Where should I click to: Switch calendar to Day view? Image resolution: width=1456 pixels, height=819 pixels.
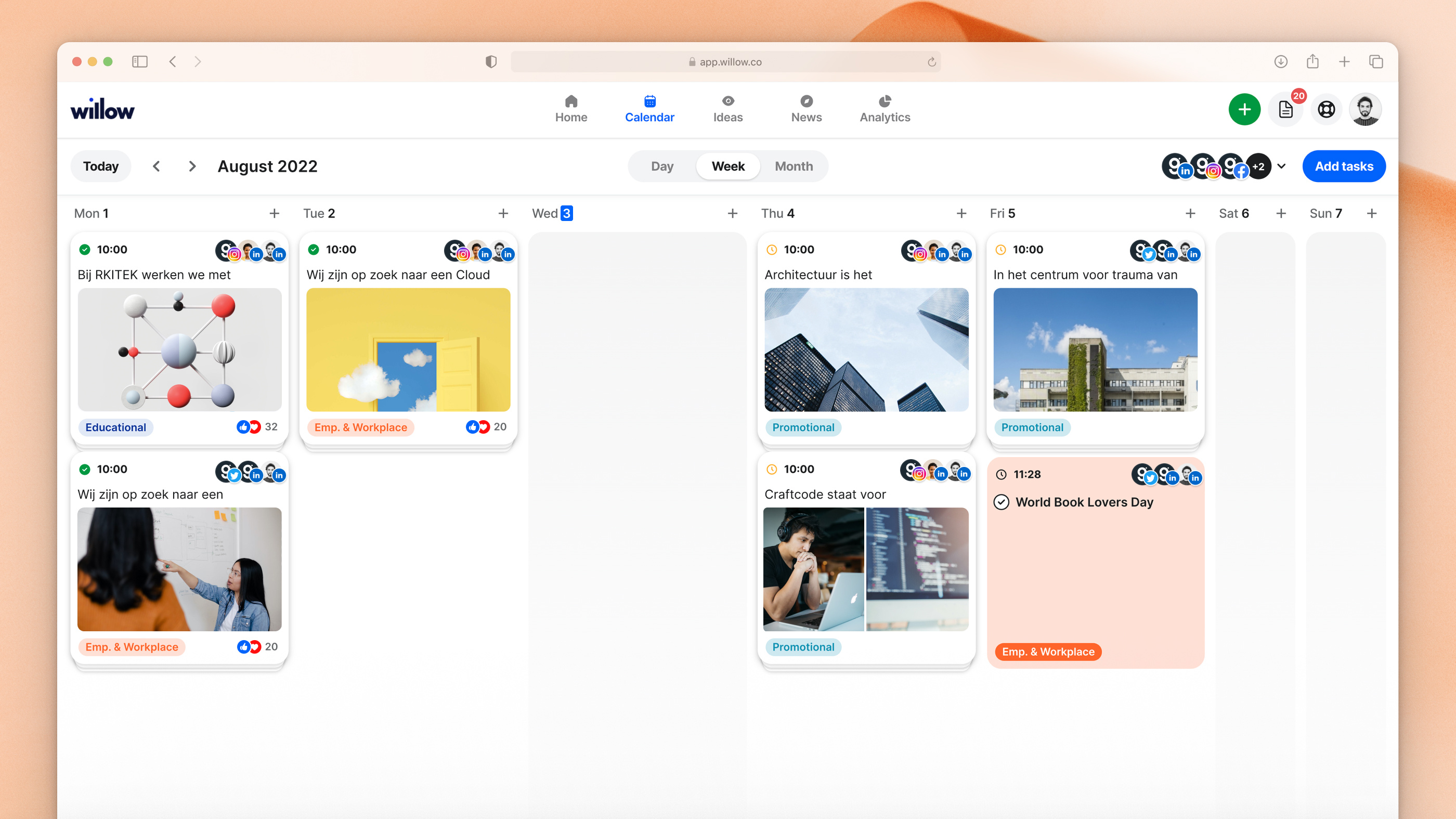(x=662, y=166)
